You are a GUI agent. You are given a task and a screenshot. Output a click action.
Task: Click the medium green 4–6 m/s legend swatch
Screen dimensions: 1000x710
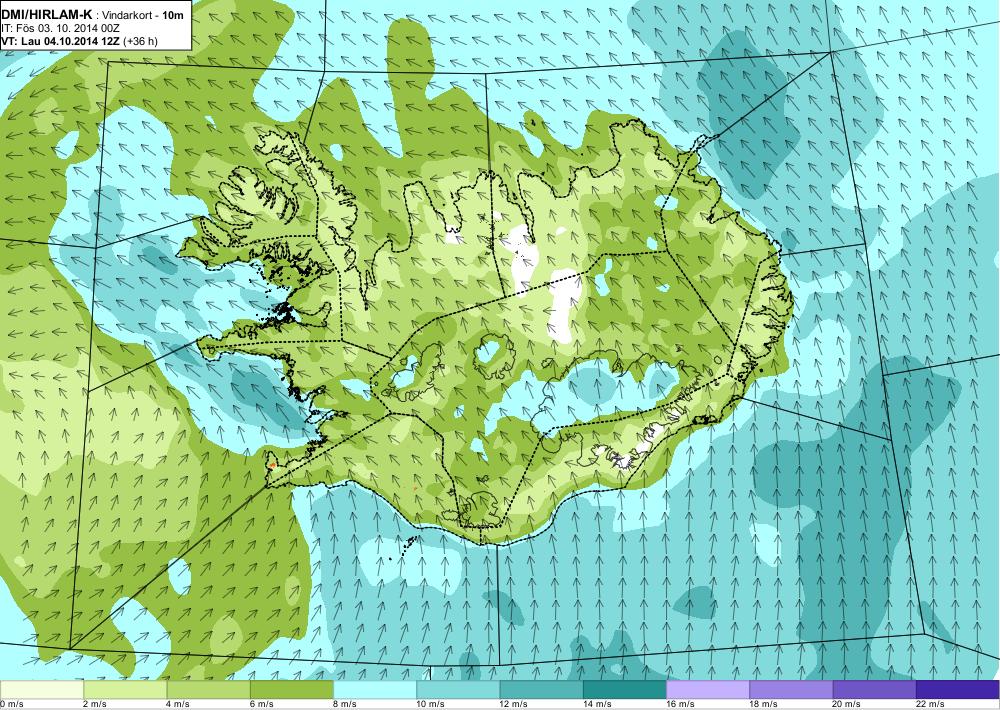(x=209, y=690)
